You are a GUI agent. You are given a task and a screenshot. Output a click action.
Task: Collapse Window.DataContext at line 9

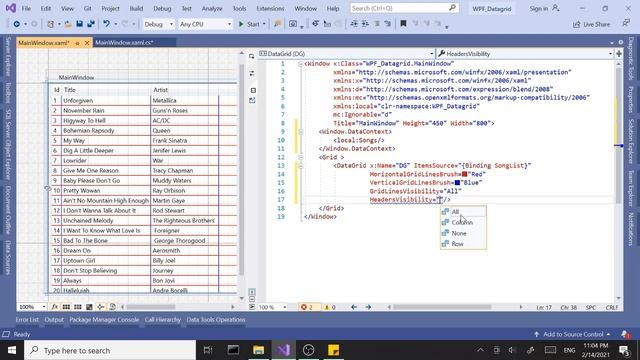(x=300, y=132)
